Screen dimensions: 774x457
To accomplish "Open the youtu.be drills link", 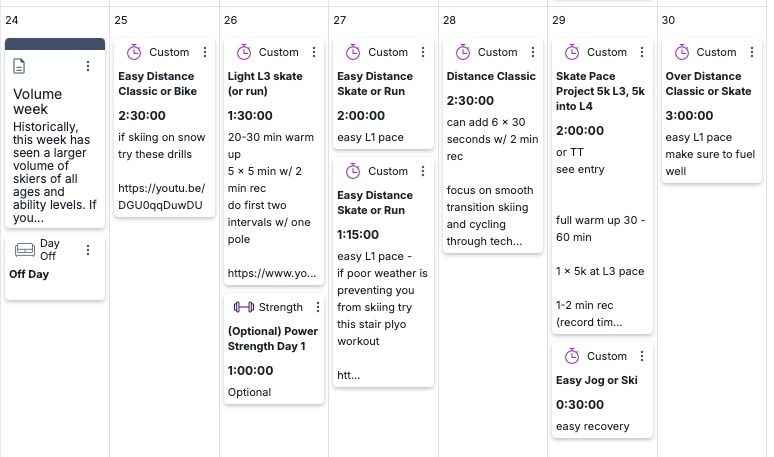I will (x=161, y=196).
